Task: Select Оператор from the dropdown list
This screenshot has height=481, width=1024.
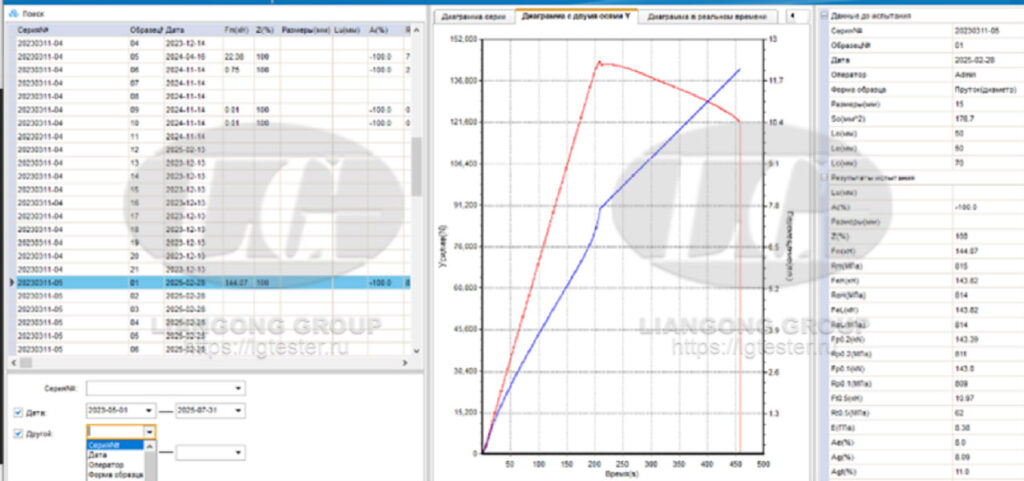Action: click(106, 465)
